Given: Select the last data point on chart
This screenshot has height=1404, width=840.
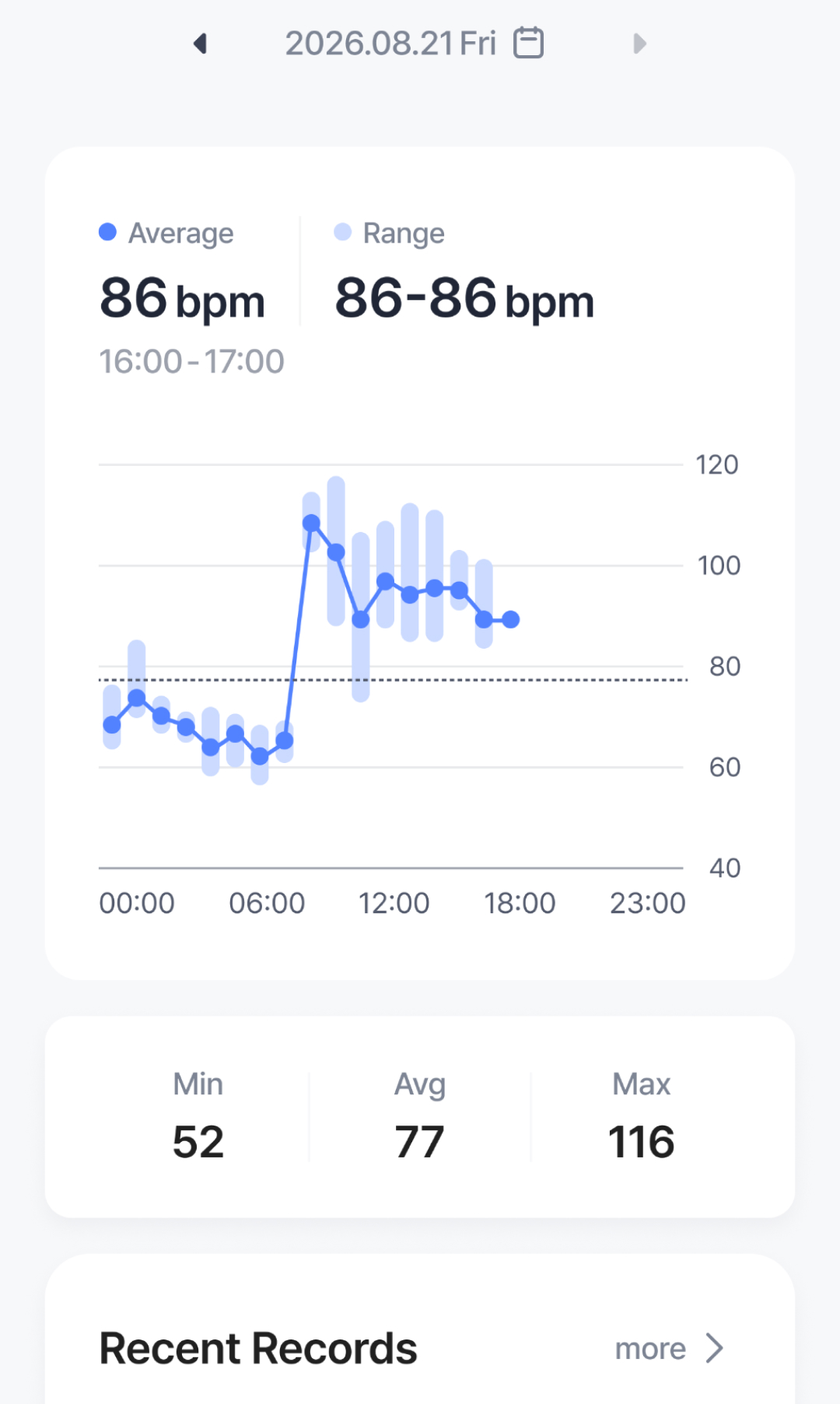Looking at the screenshot, I should click(x=510, y=620).
